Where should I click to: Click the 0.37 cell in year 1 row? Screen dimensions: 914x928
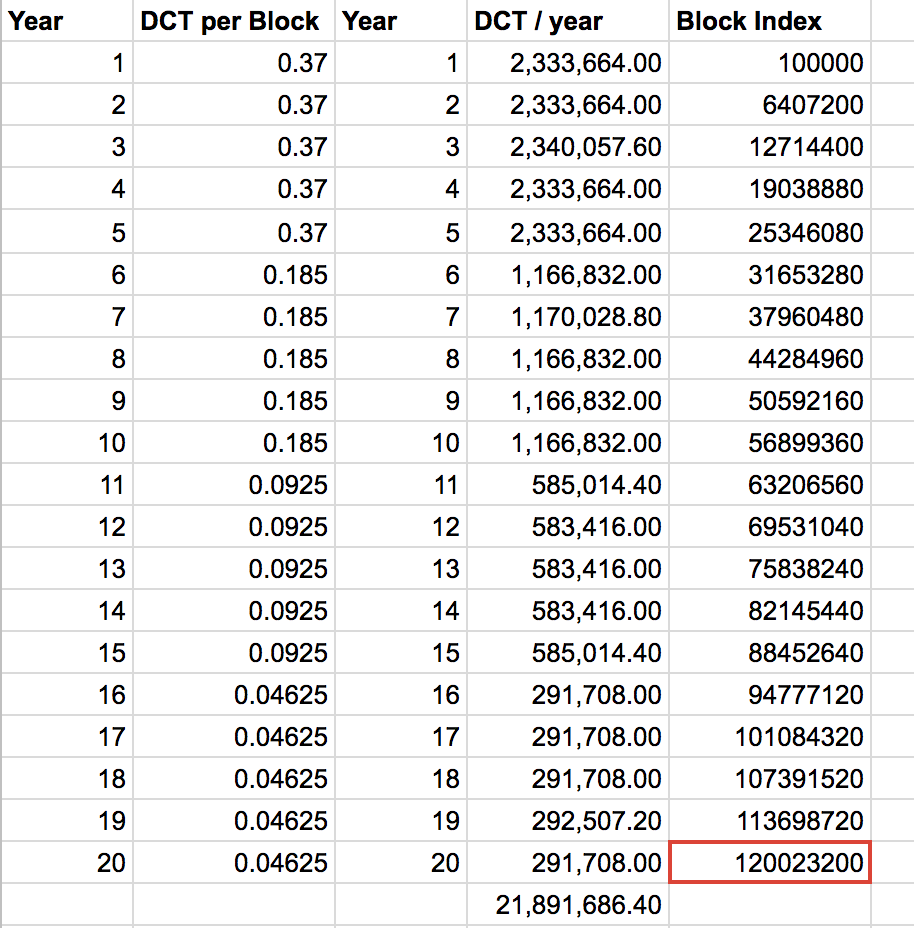click(234, 63)
